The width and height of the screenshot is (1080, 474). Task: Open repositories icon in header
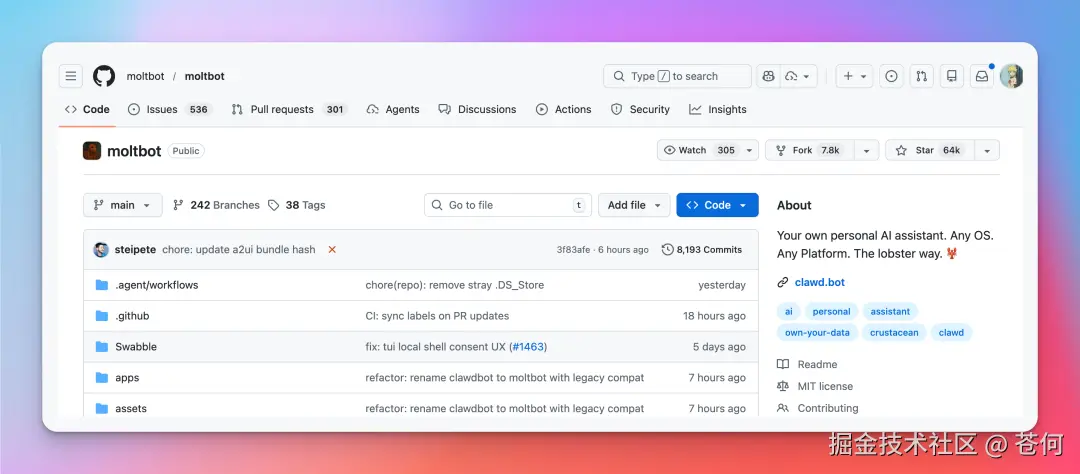[x=952, y=76]
